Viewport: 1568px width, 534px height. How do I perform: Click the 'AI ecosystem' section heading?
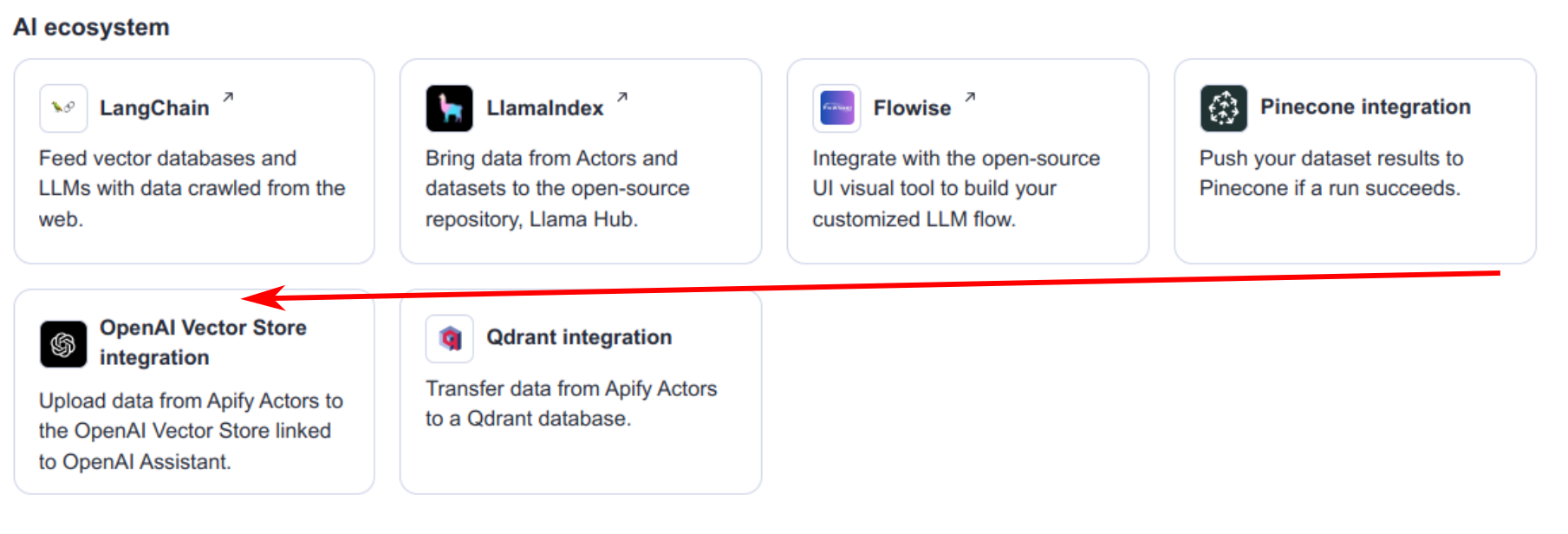tap(91, 28)
